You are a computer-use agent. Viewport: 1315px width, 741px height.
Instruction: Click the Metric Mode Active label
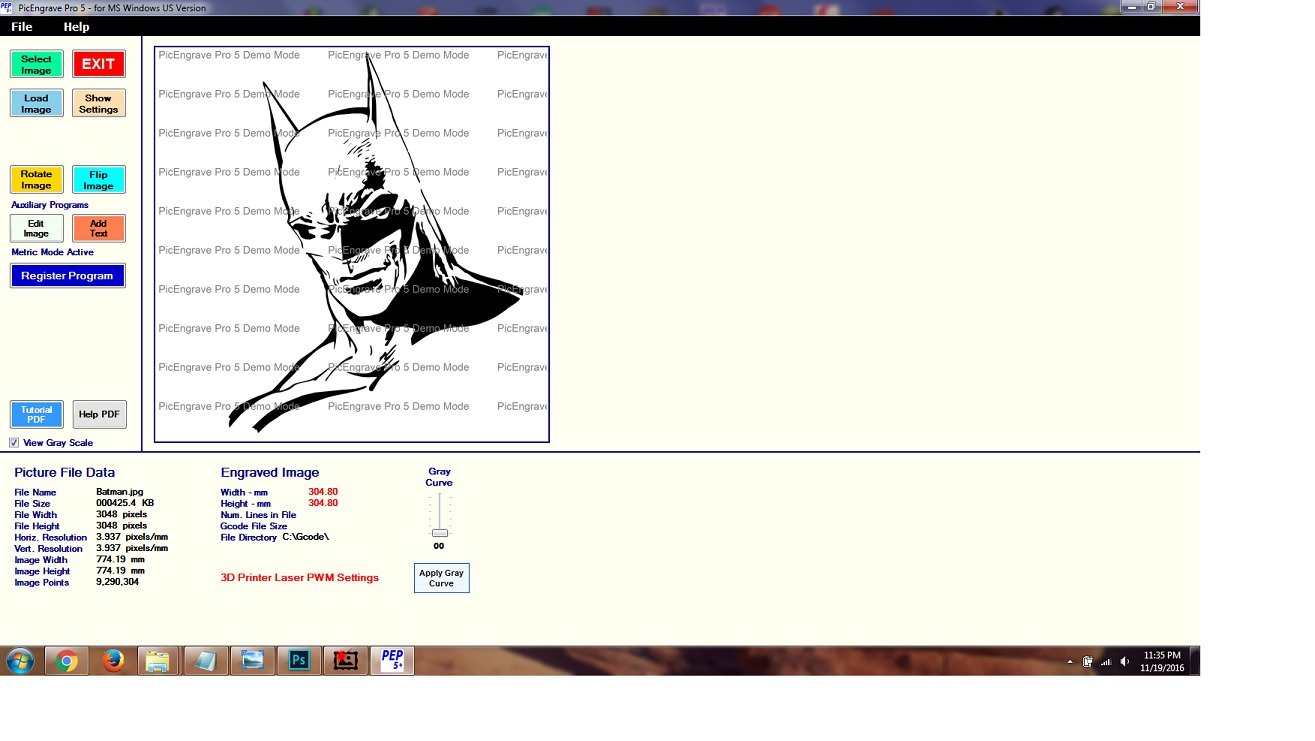52,252
